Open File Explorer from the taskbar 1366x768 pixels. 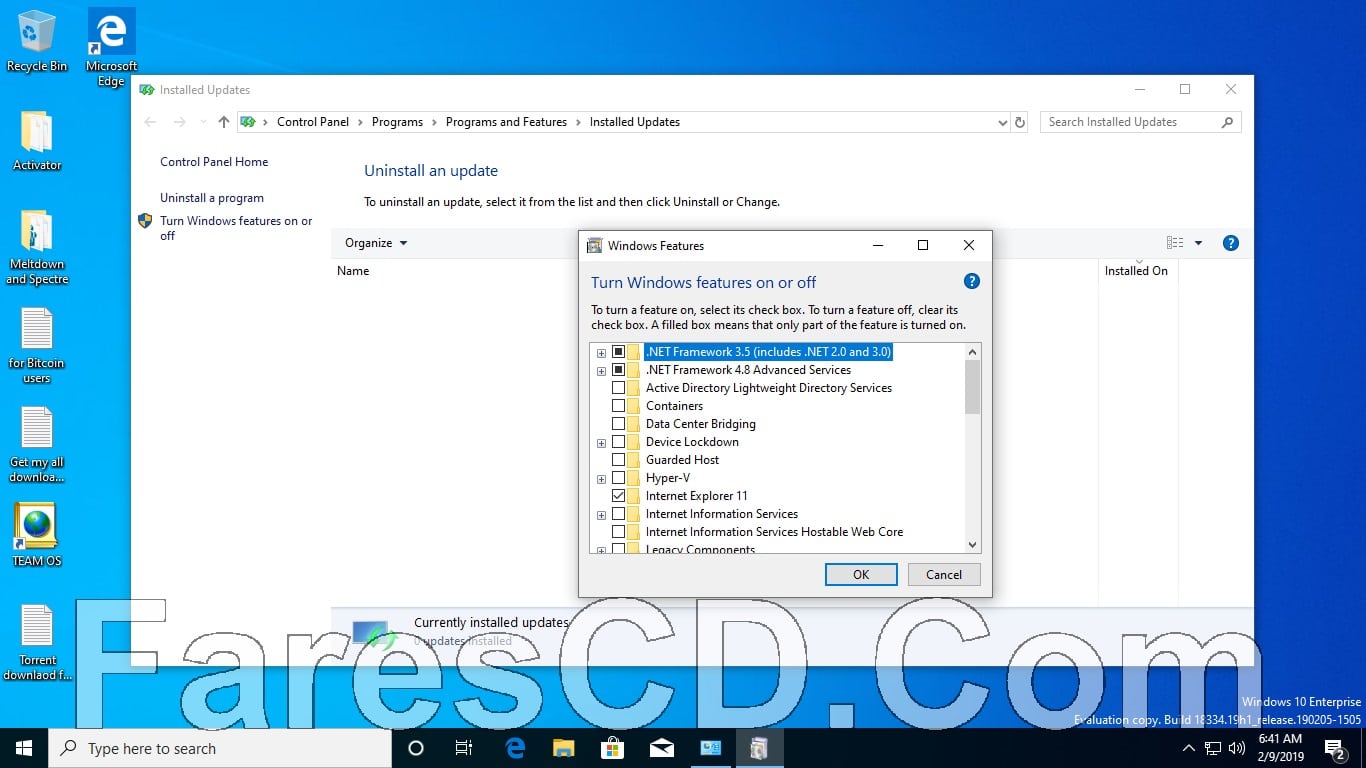pyautogui.click(x=564, y=748)
